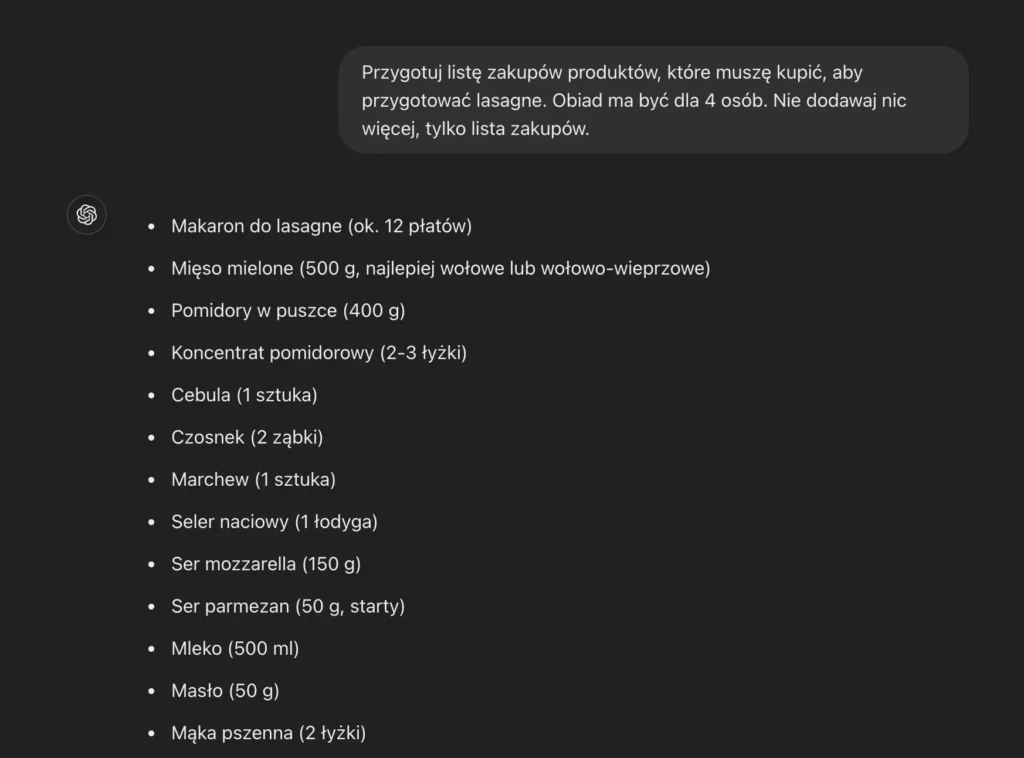Click the Masło (50 g) text

(x=225, y=691)
